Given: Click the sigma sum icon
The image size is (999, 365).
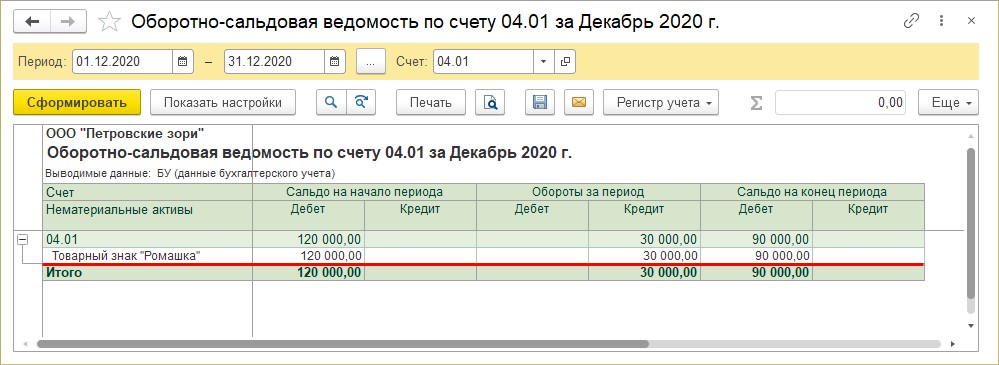Looking at the screenshot, I should pyautogui.click(x=756, y=103).
